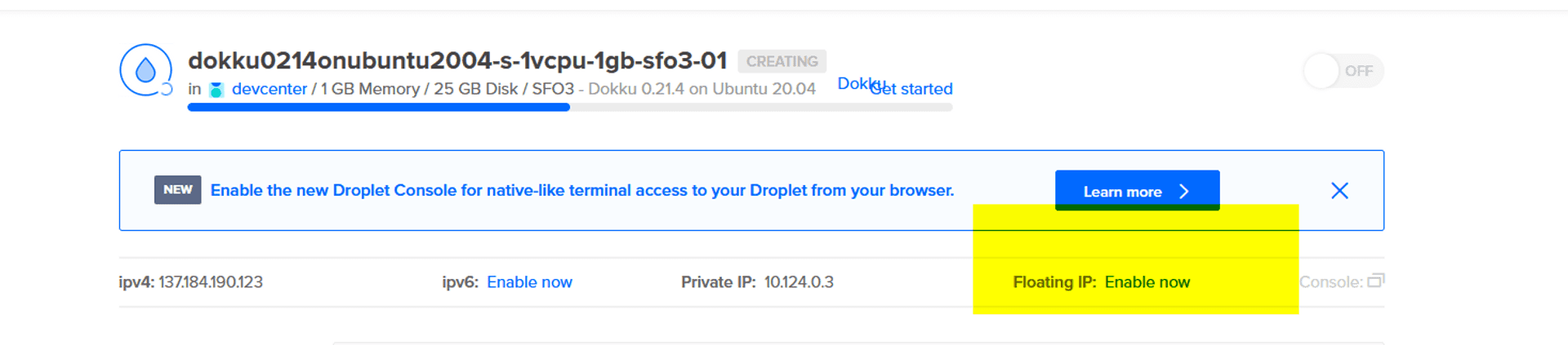Open the devcenter project link
This screenshot has width=1568, height=345.
click(269, 89)
